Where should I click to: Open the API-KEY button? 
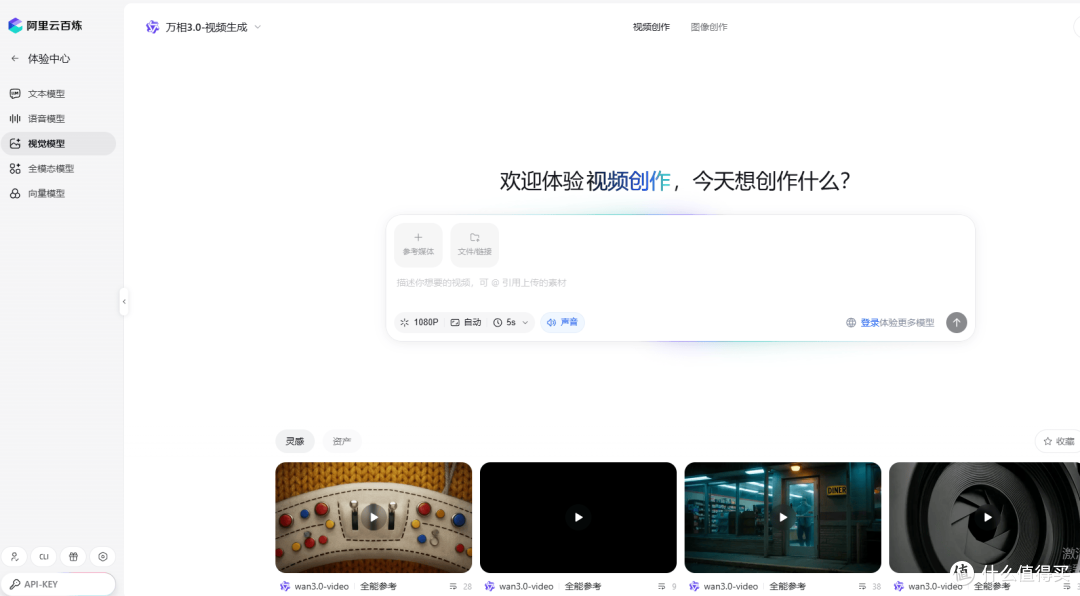pos(58,584)
